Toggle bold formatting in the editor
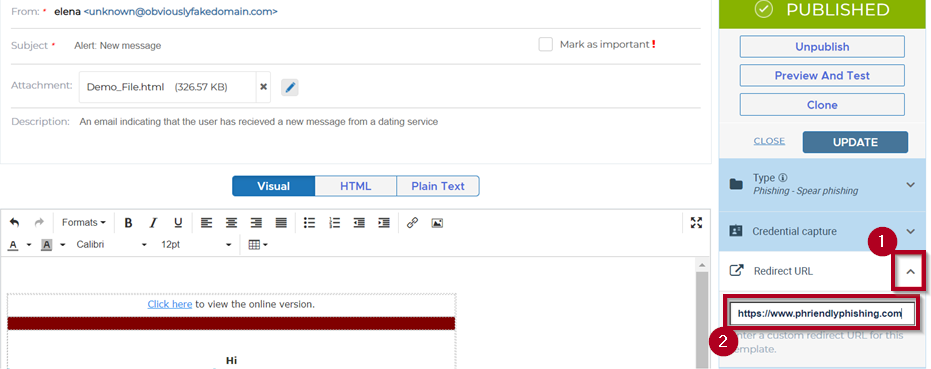931x369 pixels. (128, 223)
